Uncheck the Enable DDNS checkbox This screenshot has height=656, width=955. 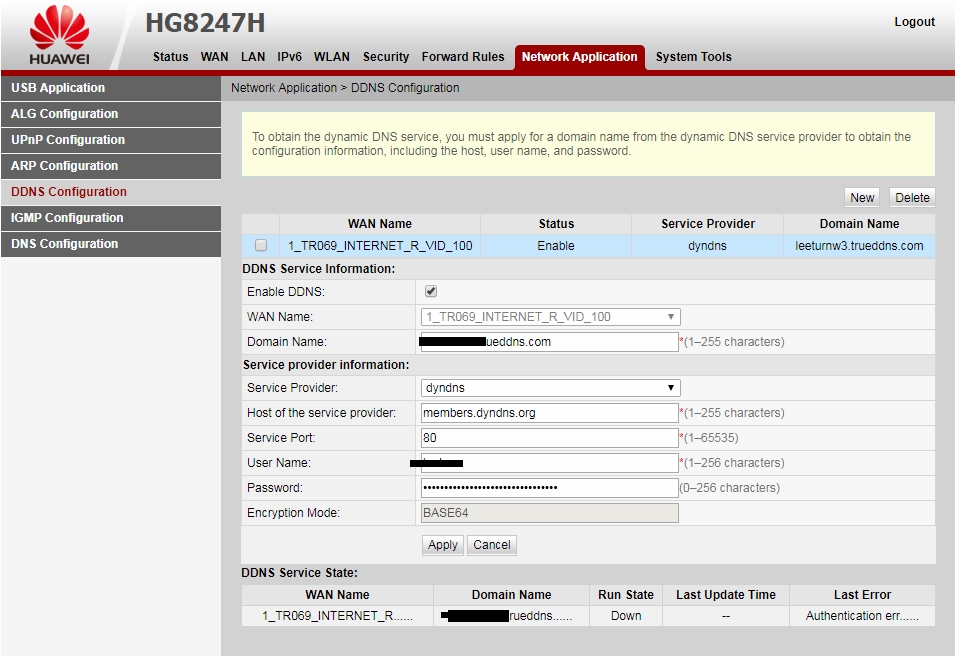431,291
